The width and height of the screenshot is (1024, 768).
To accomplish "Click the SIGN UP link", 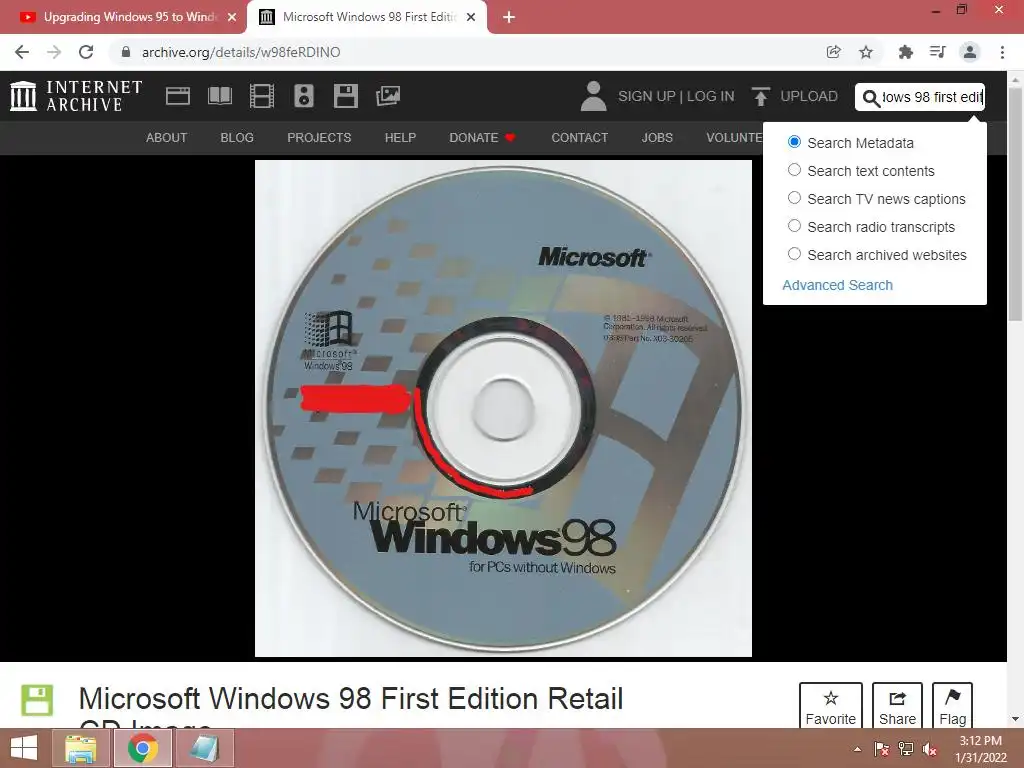I will 647,97.
